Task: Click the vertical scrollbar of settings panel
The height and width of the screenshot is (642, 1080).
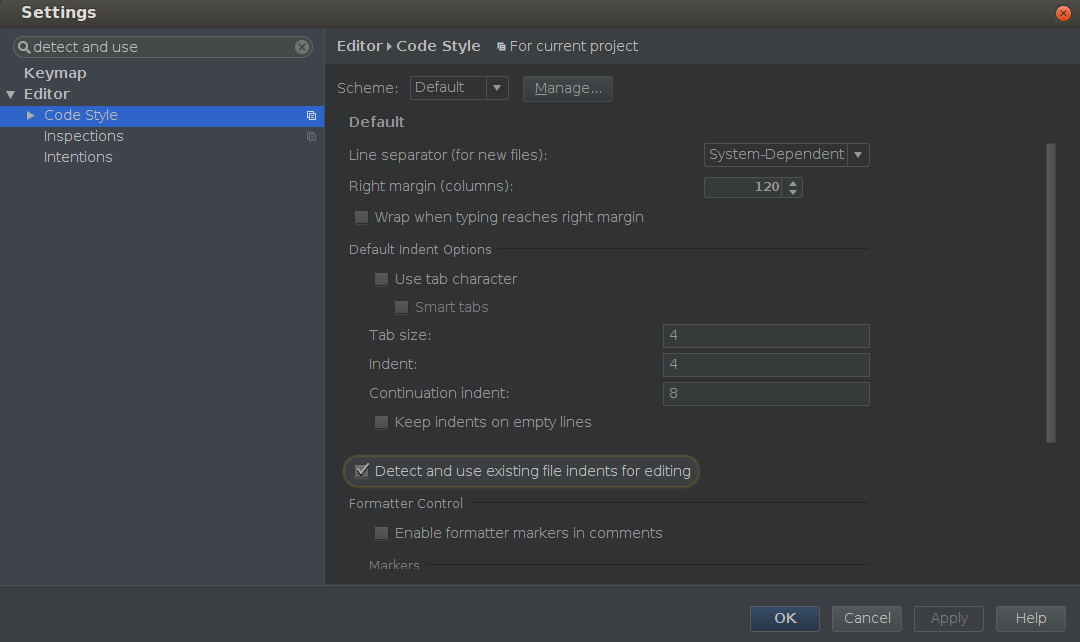Action: pyautogui.click(x=1050, y=293)
